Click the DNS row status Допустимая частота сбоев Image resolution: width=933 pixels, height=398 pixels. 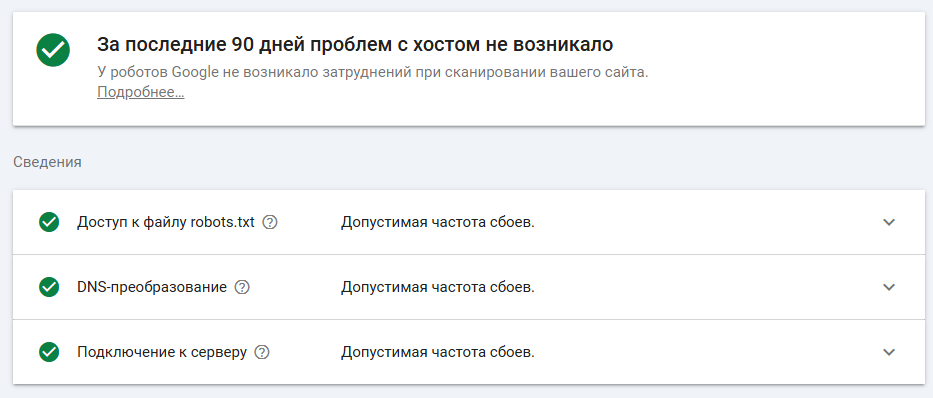coord(438,287)
